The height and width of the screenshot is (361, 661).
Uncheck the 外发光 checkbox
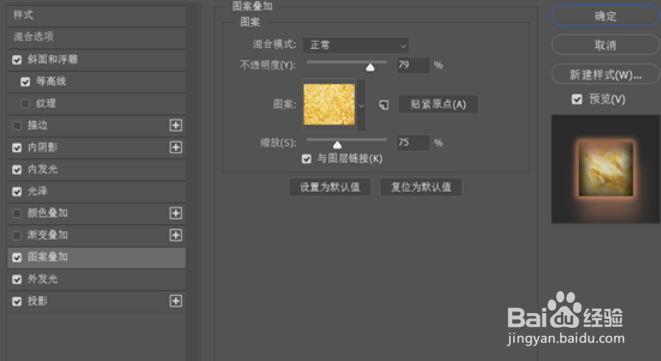(x=17, y=279)
